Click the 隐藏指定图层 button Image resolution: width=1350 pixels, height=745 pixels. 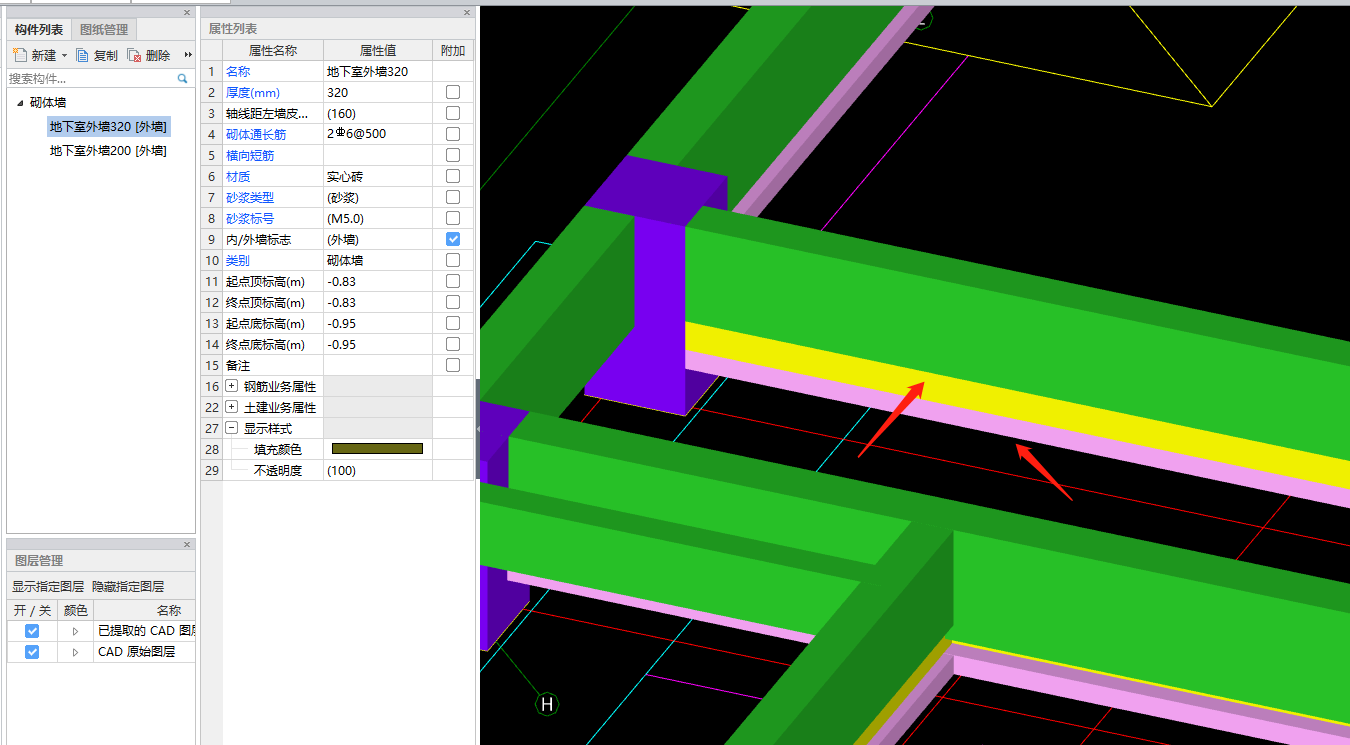coord(128,587)
